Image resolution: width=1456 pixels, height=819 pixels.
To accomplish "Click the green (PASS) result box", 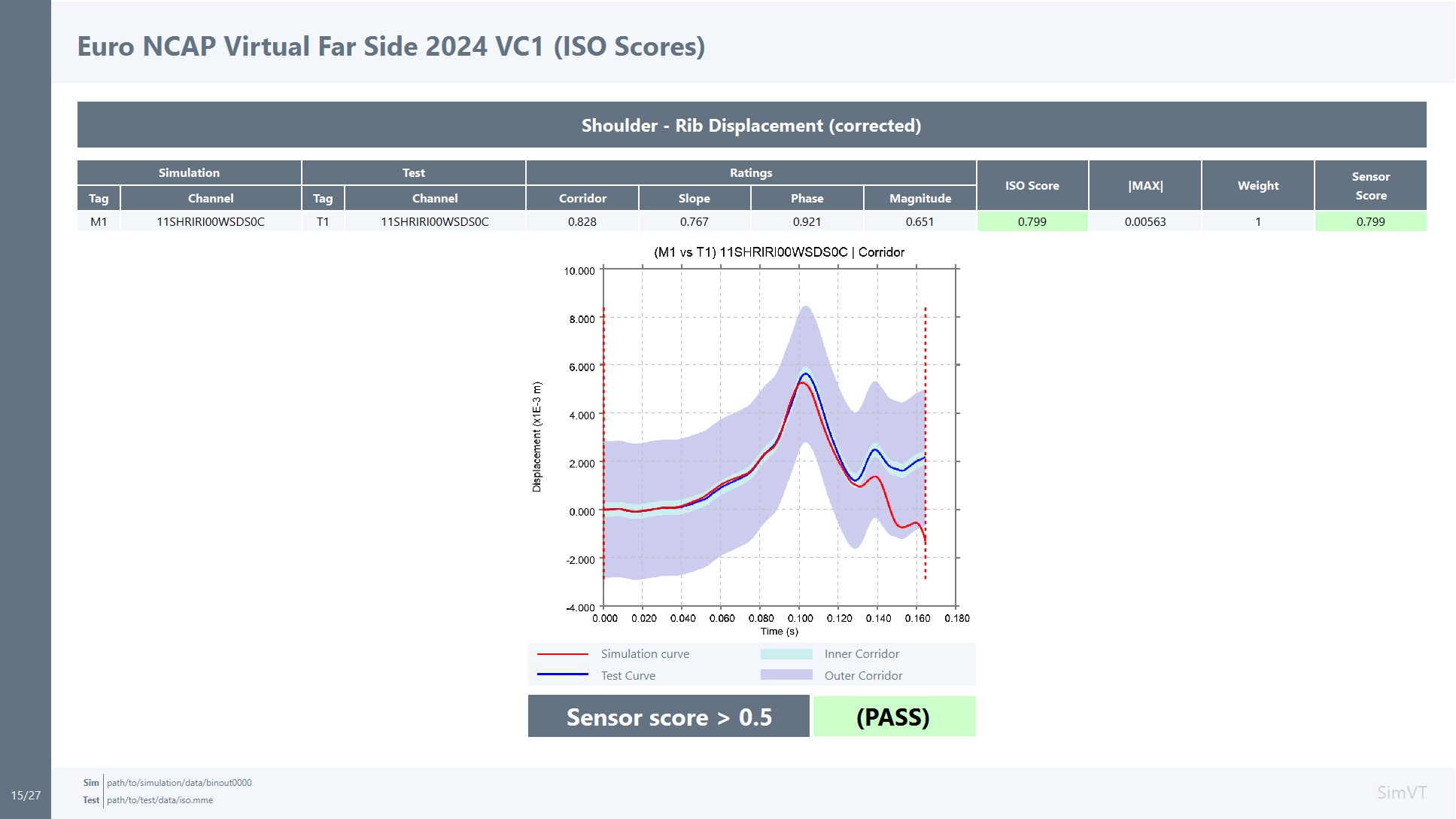I will [x=894, y=717].
